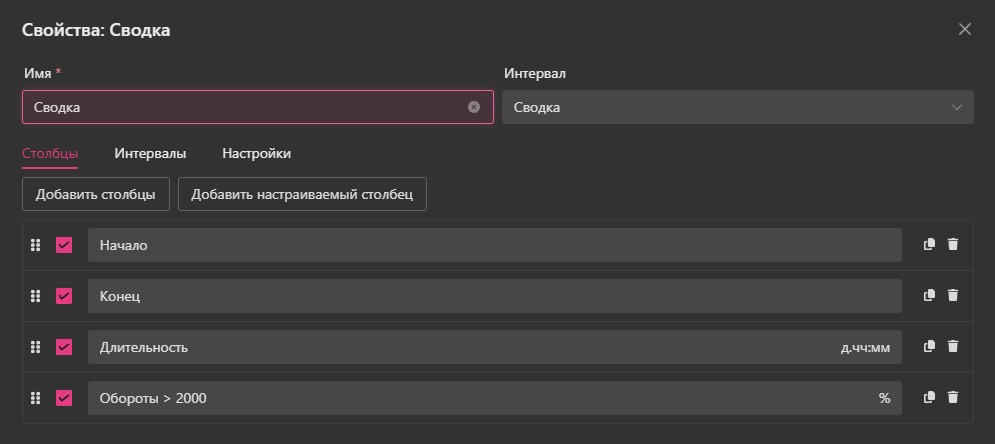The height and width of the screenshot is (444, 995).
Task: Open the Настройки tab
Action: (256, 154)
